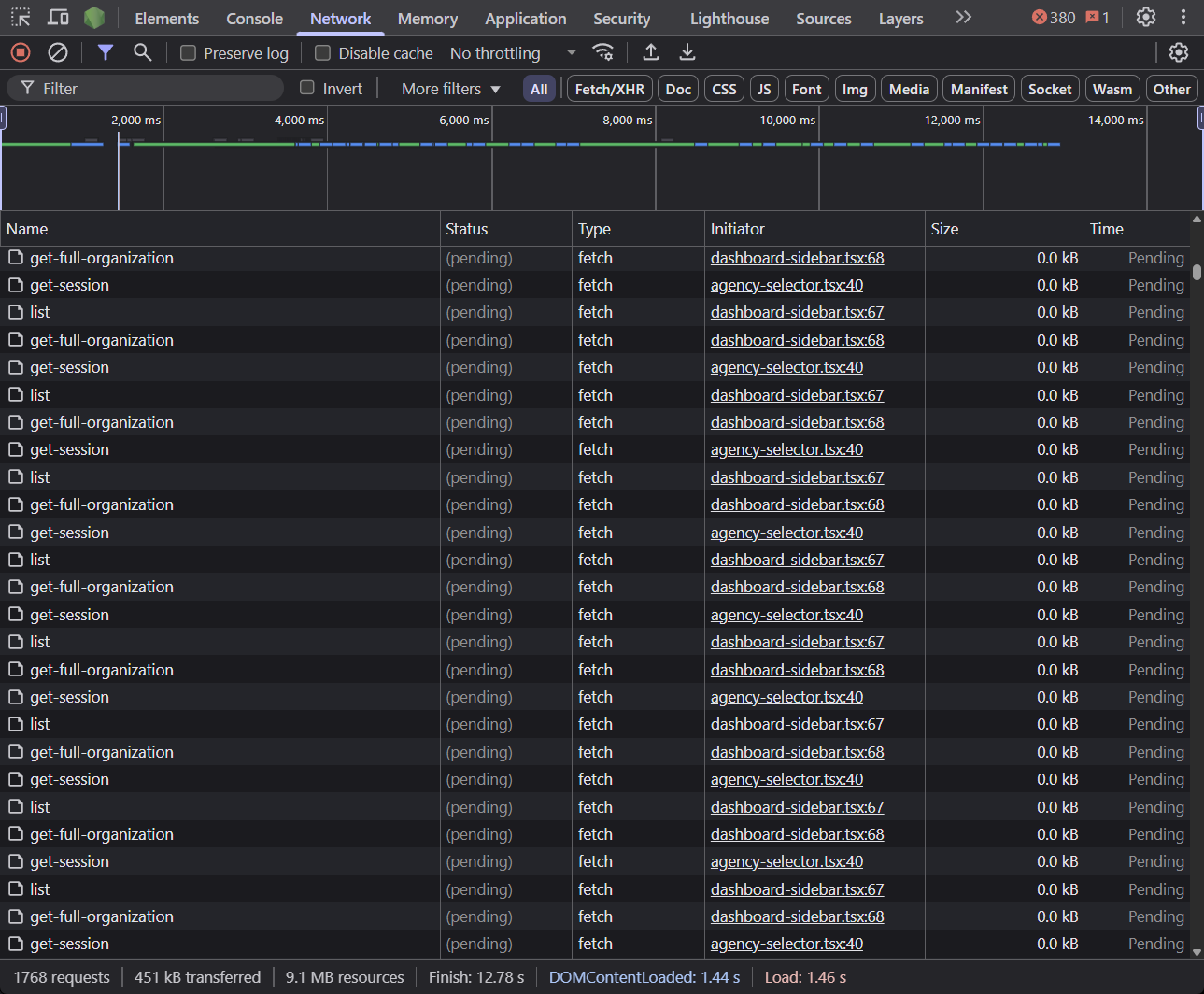Open first dashboard-sidebar.tsx:68 initiator link
The width and height of the screenshot is (1204, 994).
pyautogui.click(x=797, y=258)
